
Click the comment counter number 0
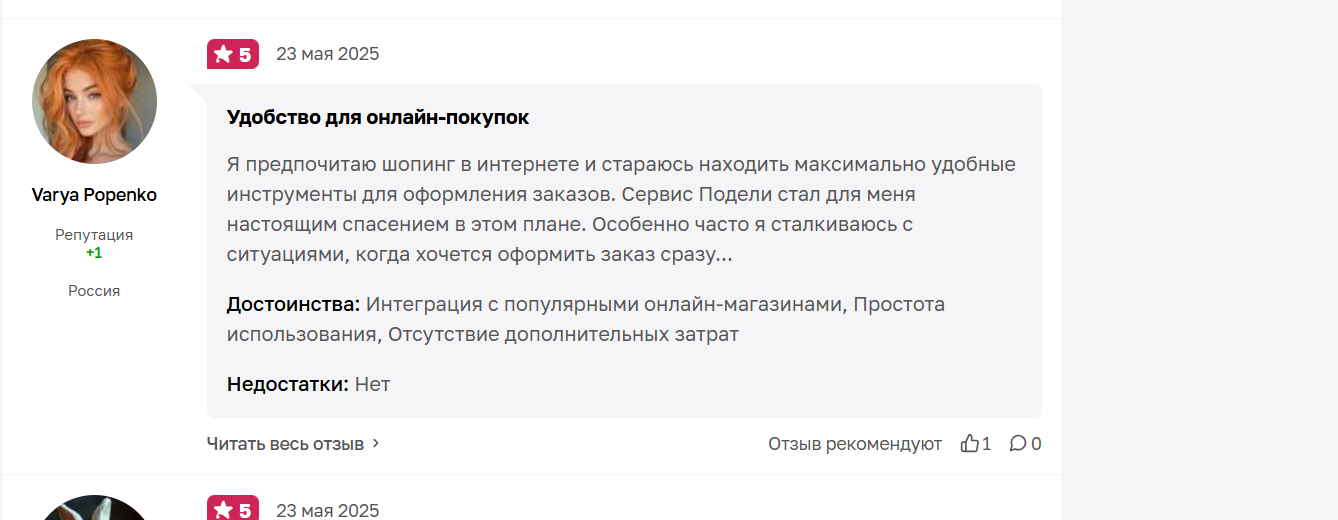pos(1036,443)
